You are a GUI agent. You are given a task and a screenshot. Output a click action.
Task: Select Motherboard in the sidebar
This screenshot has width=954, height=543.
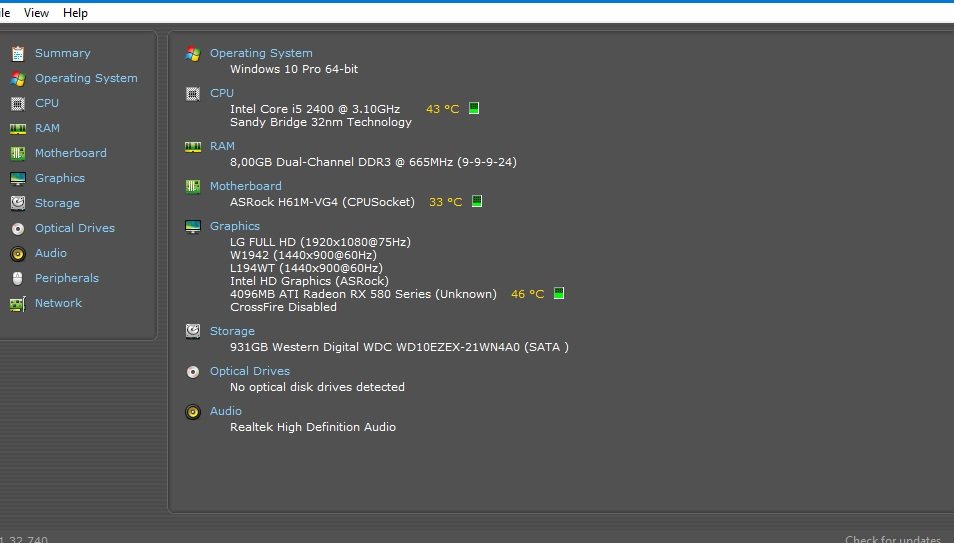tap(71, 153)
